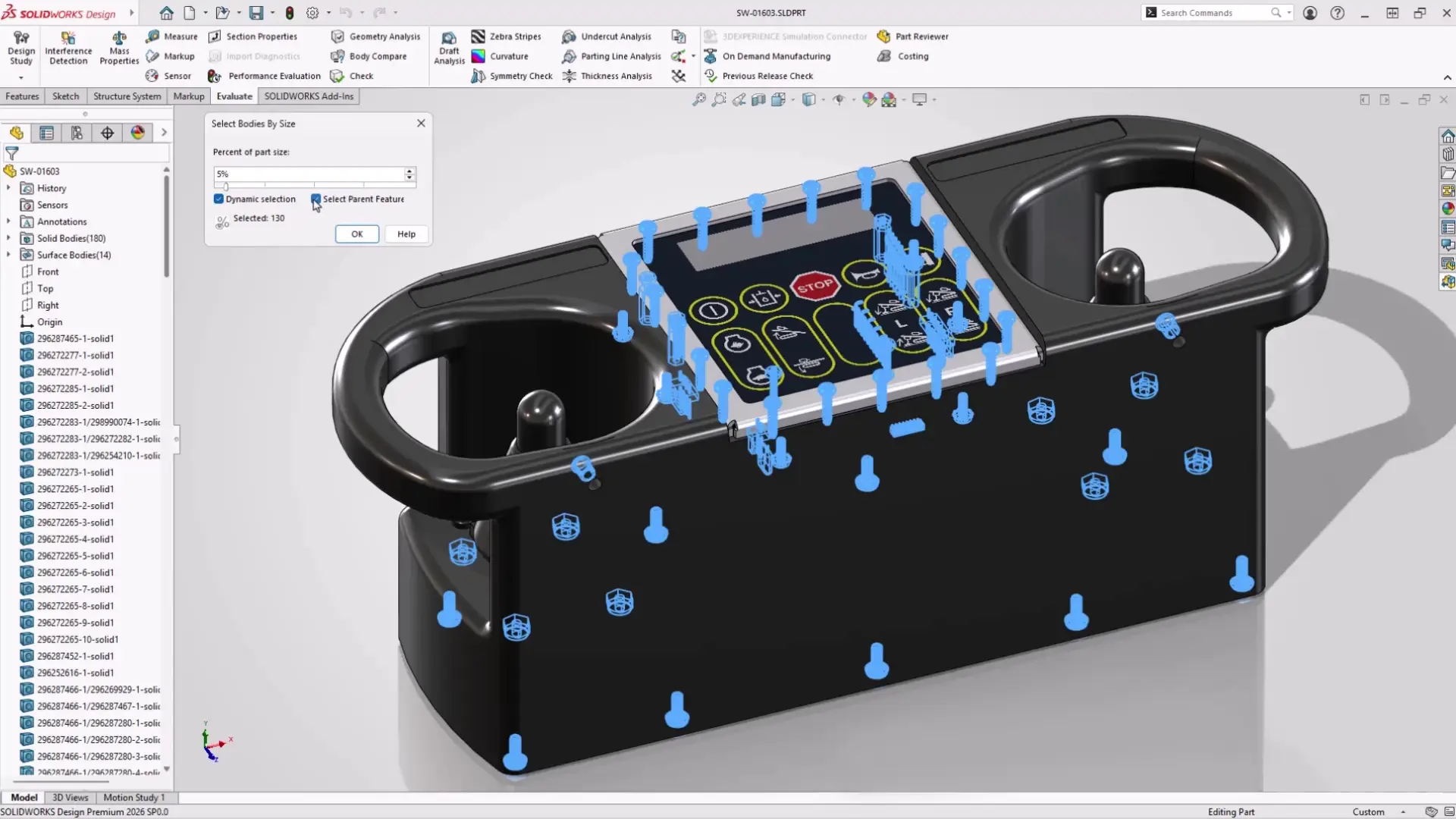This screenshot has width=1456, height=819.
Task: Open the Costing tool
Action: (x=903, y=56)
